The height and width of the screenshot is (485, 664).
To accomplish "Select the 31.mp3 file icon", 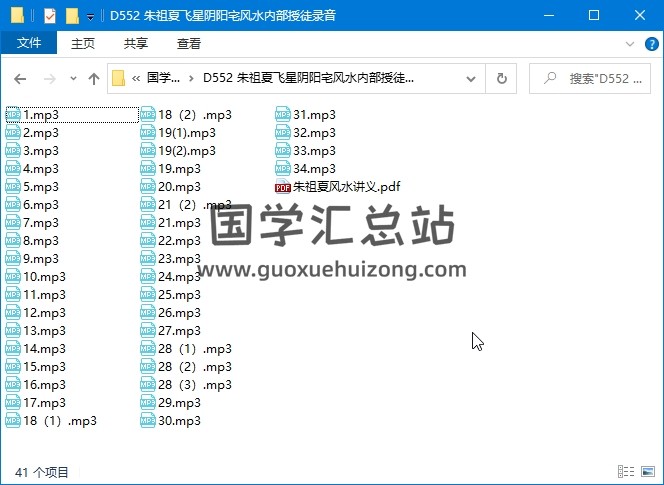I will click(282, 115).
